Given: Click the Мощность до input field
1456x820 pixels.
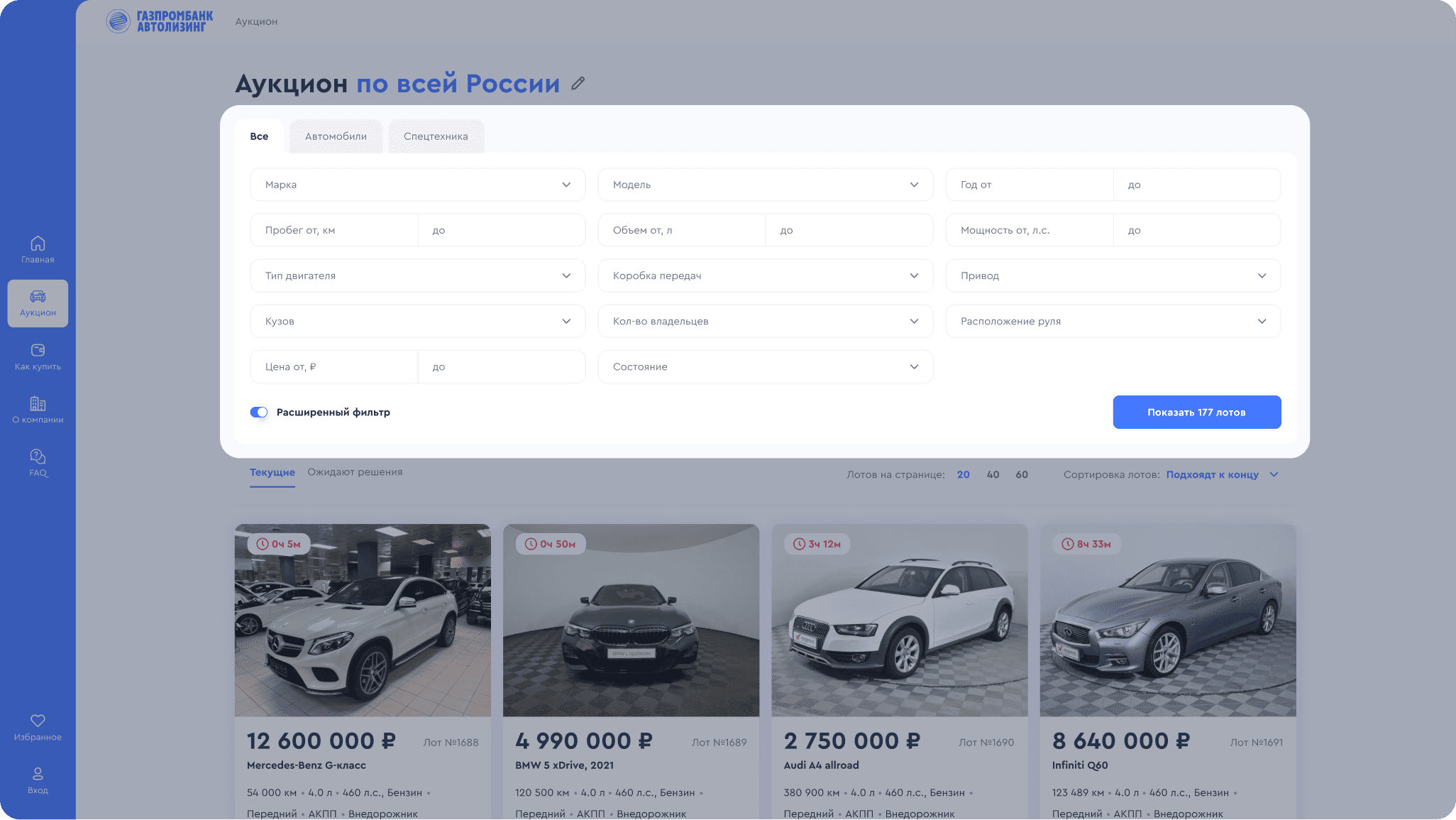Looking at the screenshot, I should click(x=1197, y=230).
